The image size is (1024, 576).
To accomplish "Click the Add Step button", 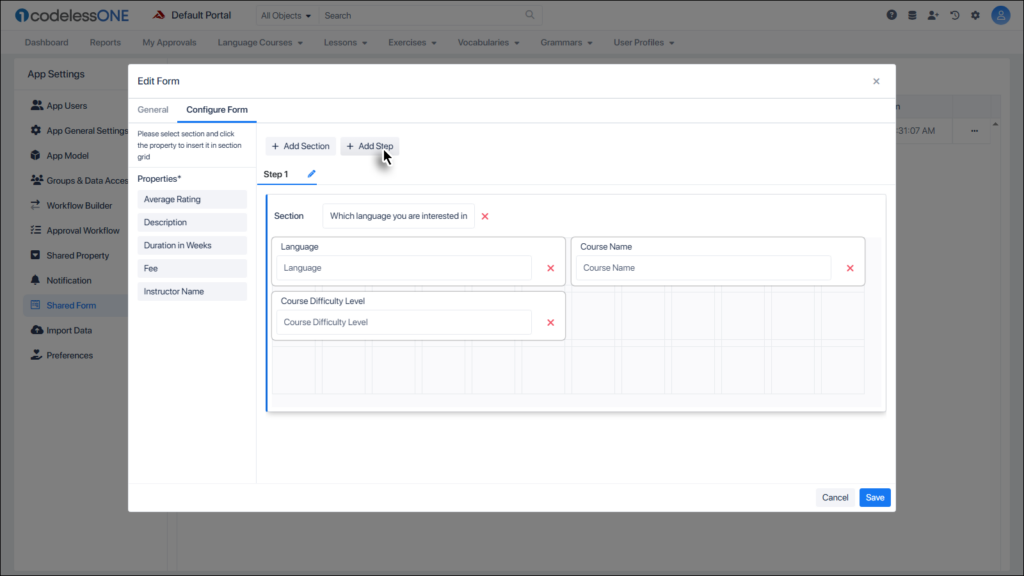I will (370, 146).
